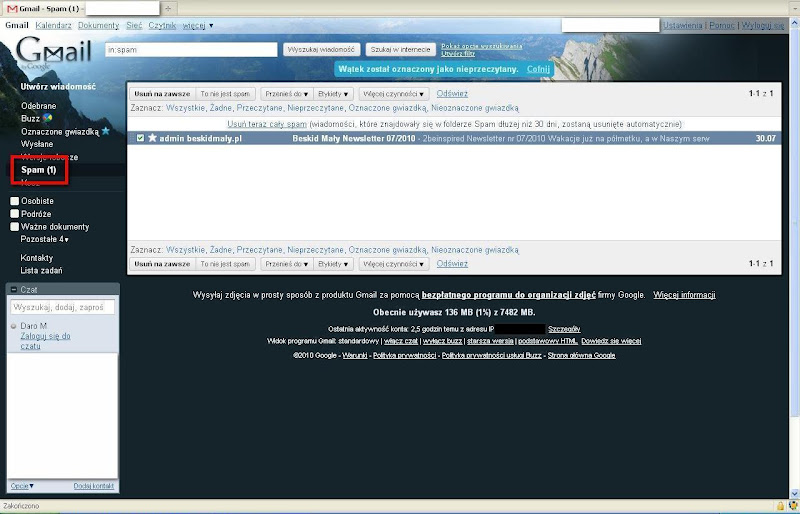Viewport: 800px width, 514px height.
Task: Open bottom Etykiety dropdown
Action: [333, 264]
